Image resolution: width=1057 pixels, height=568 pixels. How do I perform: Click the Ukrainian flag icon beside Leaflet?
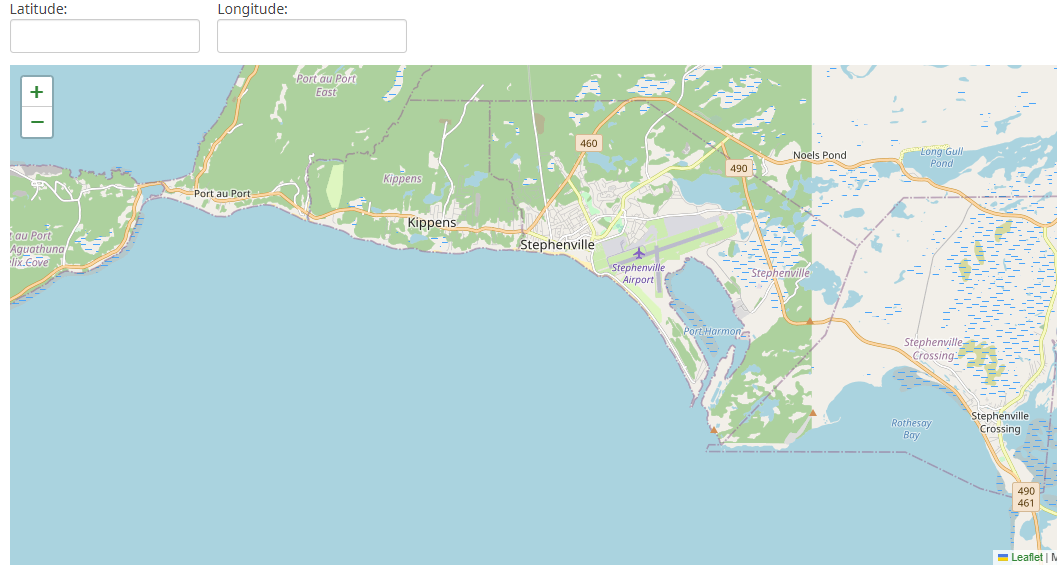(1003, 558)
